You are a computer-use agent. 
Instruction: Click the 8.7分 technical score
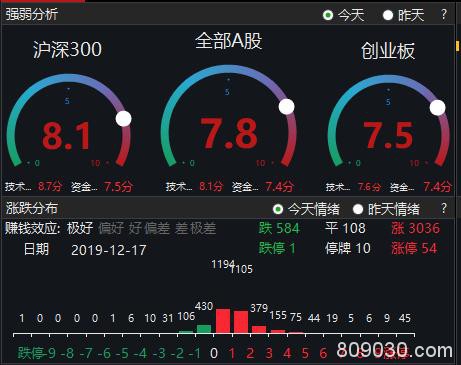50,186
